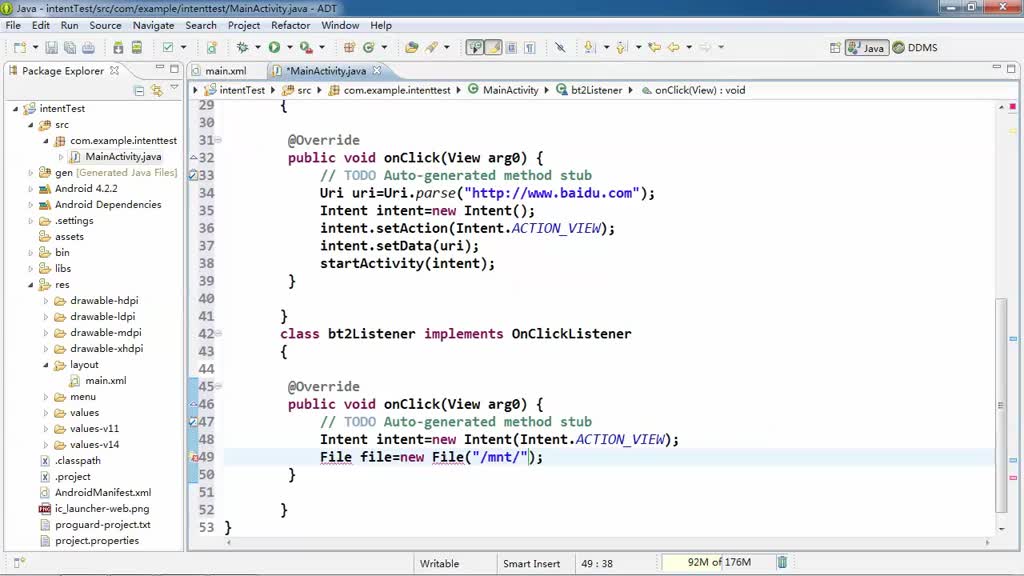
Task: Close the MainActivity.java tab
Action: click(x=377, y=70)
